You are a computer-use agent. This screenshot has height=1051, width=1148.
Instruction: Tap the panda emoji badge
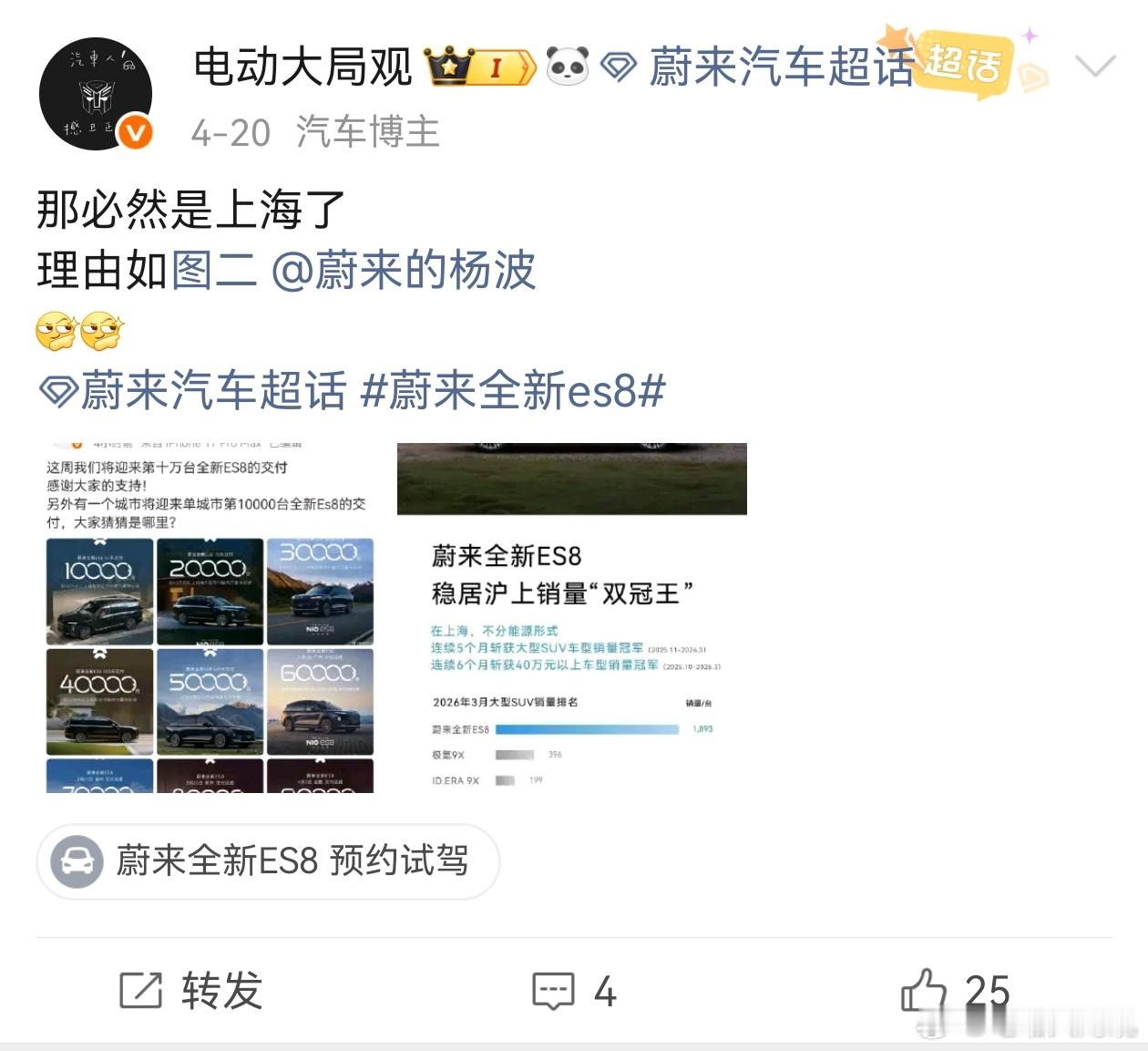coord(568,67)
